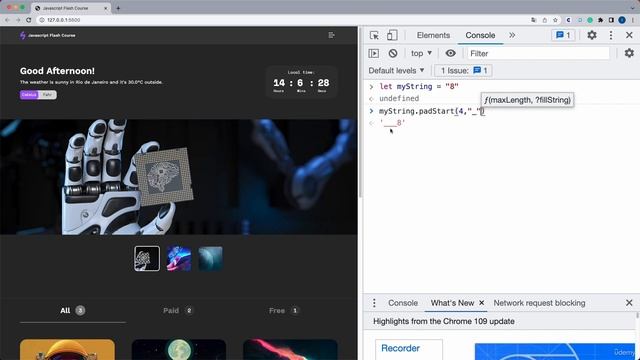640x360 pixels.
Task: Click the browser back arrow
Action: pos(7,20)
